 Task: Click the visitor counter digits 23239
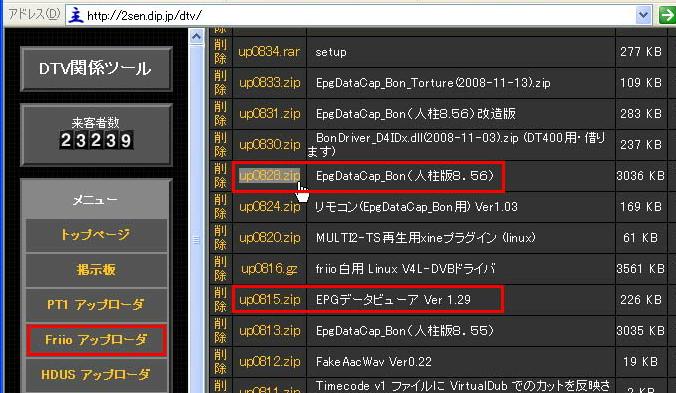pyautogui.click(x=96, y=140)
